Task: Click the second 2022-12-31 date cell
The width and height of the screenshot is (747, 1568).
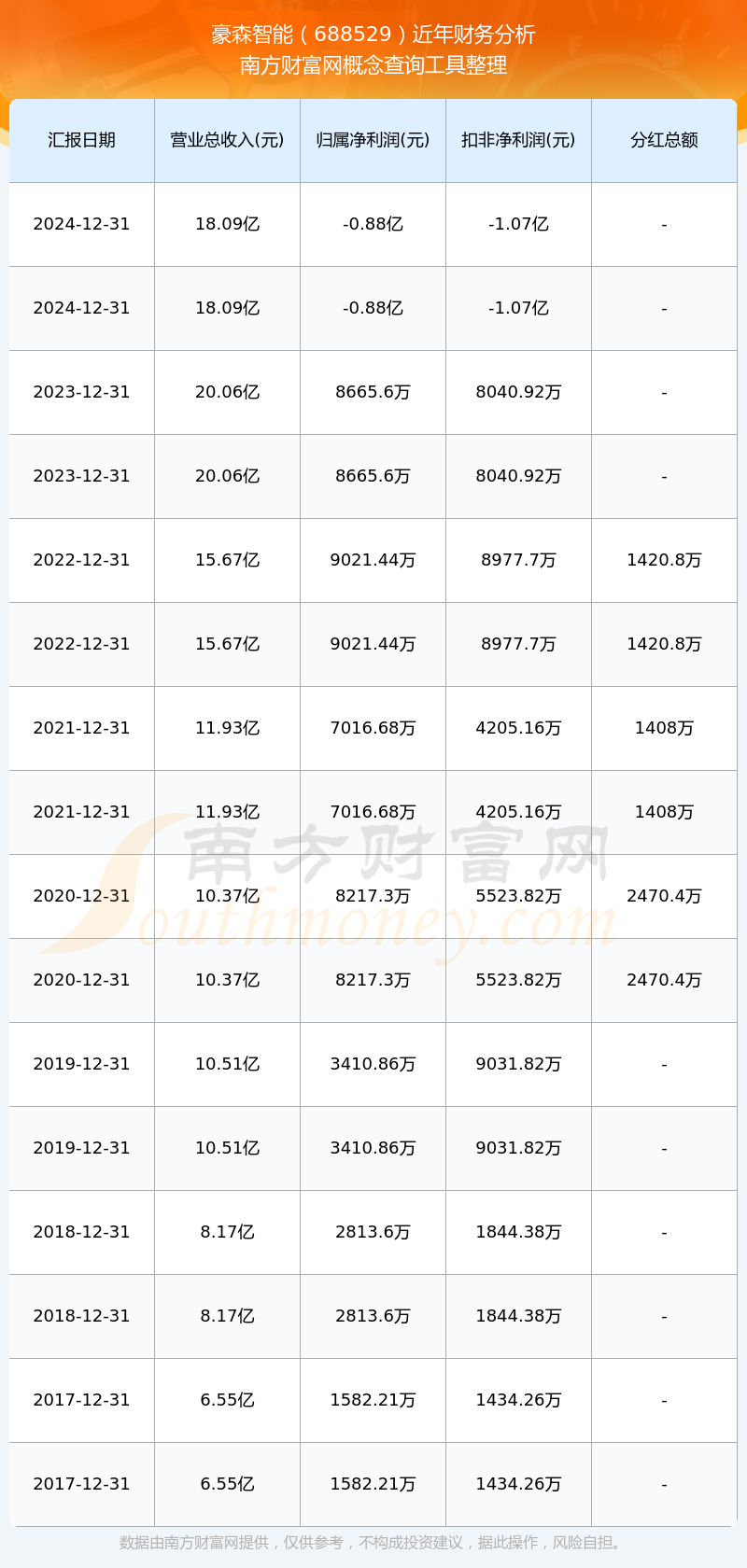Action: pyautogui.click(x=82, y=644)
